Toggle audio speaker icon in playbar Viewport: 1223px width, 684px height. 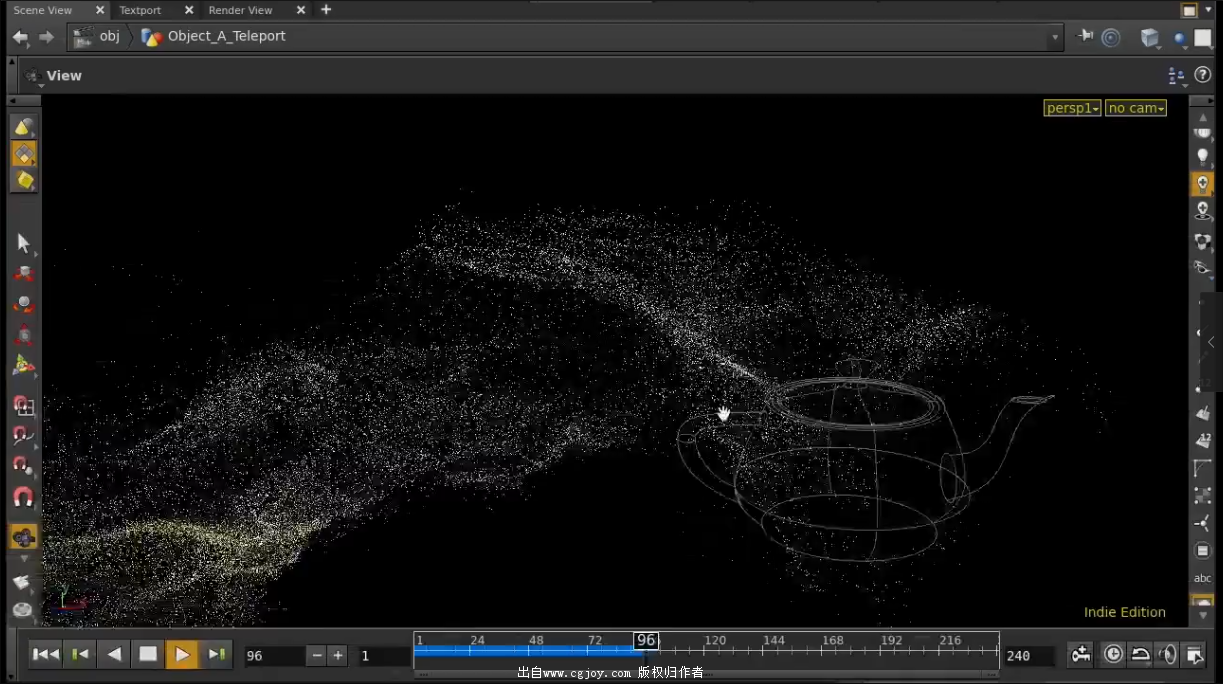click(x=1167, y=655)
